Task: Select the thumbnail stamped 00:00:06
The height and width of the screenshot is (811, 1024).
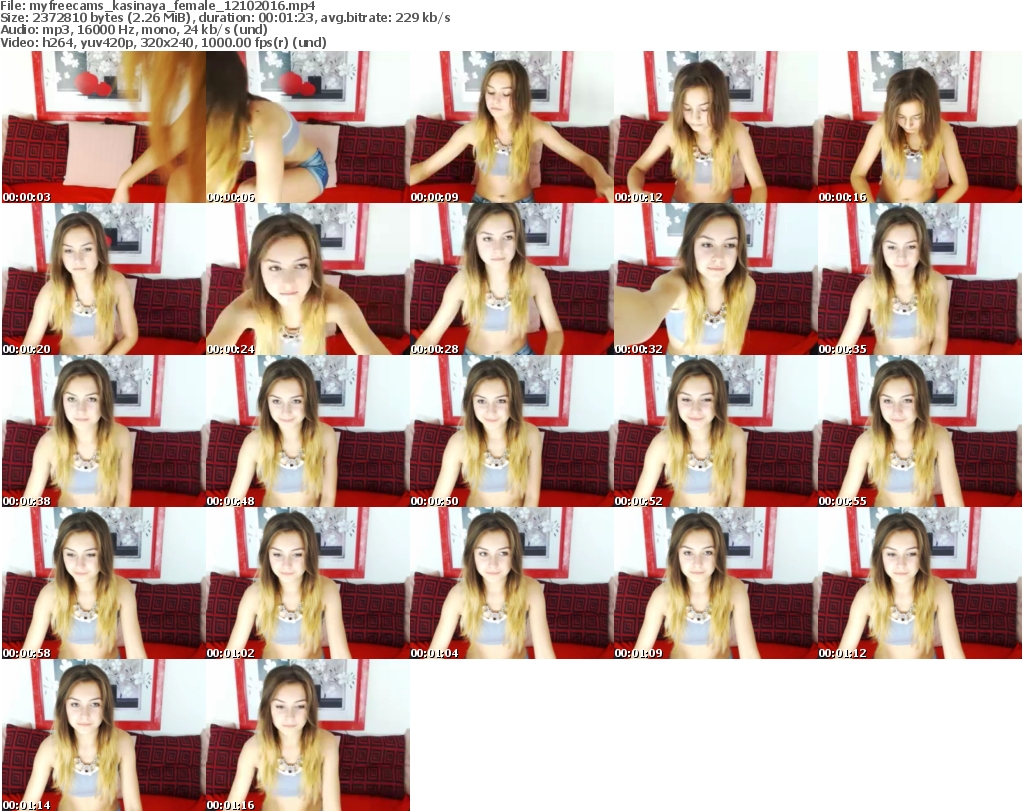Action: tap(308, 127)
